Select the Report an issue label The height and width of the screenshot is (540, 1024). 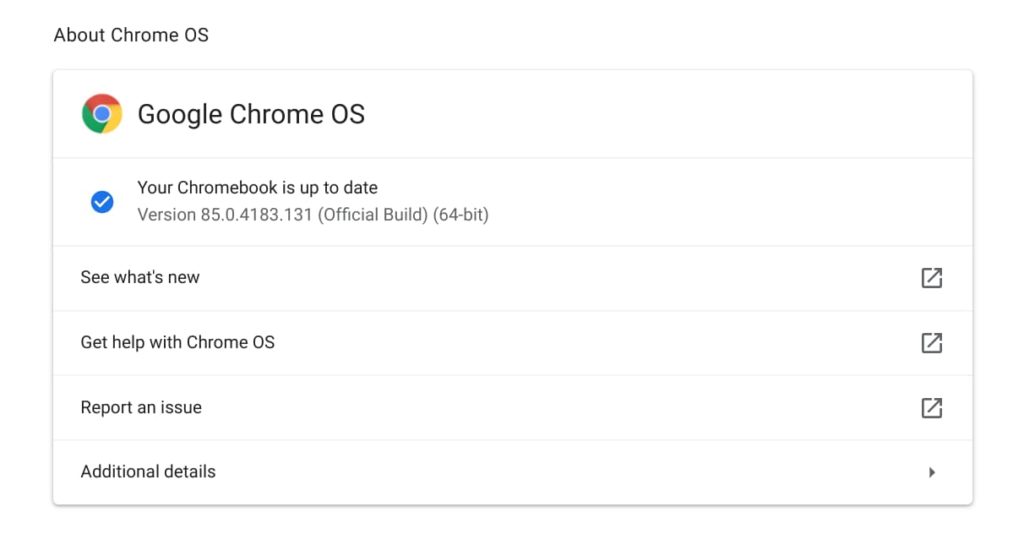pyautogui.click(x=141, y=407)
